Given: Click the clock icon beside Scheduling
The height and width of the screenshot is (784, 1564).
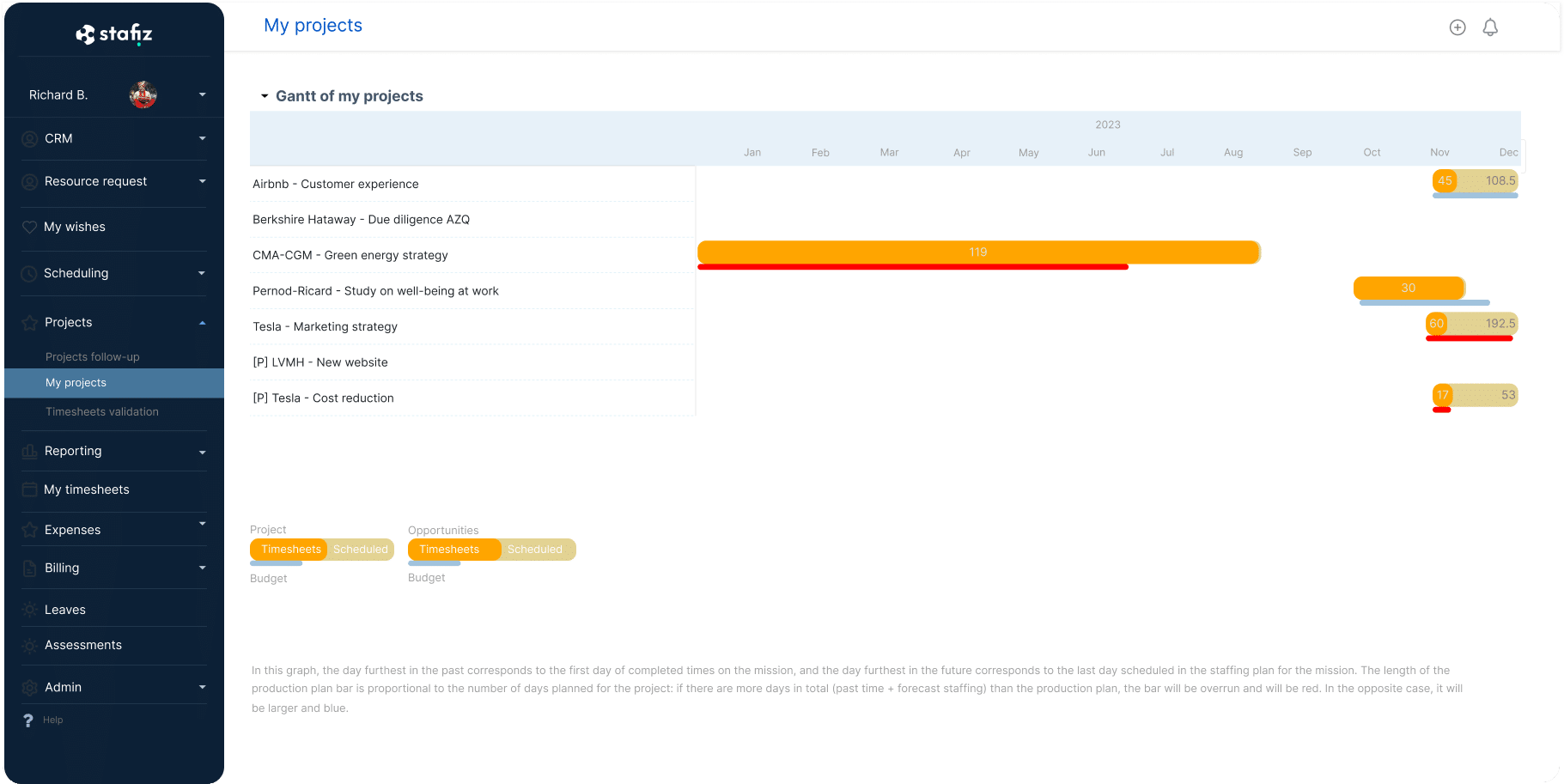Looking at the screenshot, I should coord(29,273).
